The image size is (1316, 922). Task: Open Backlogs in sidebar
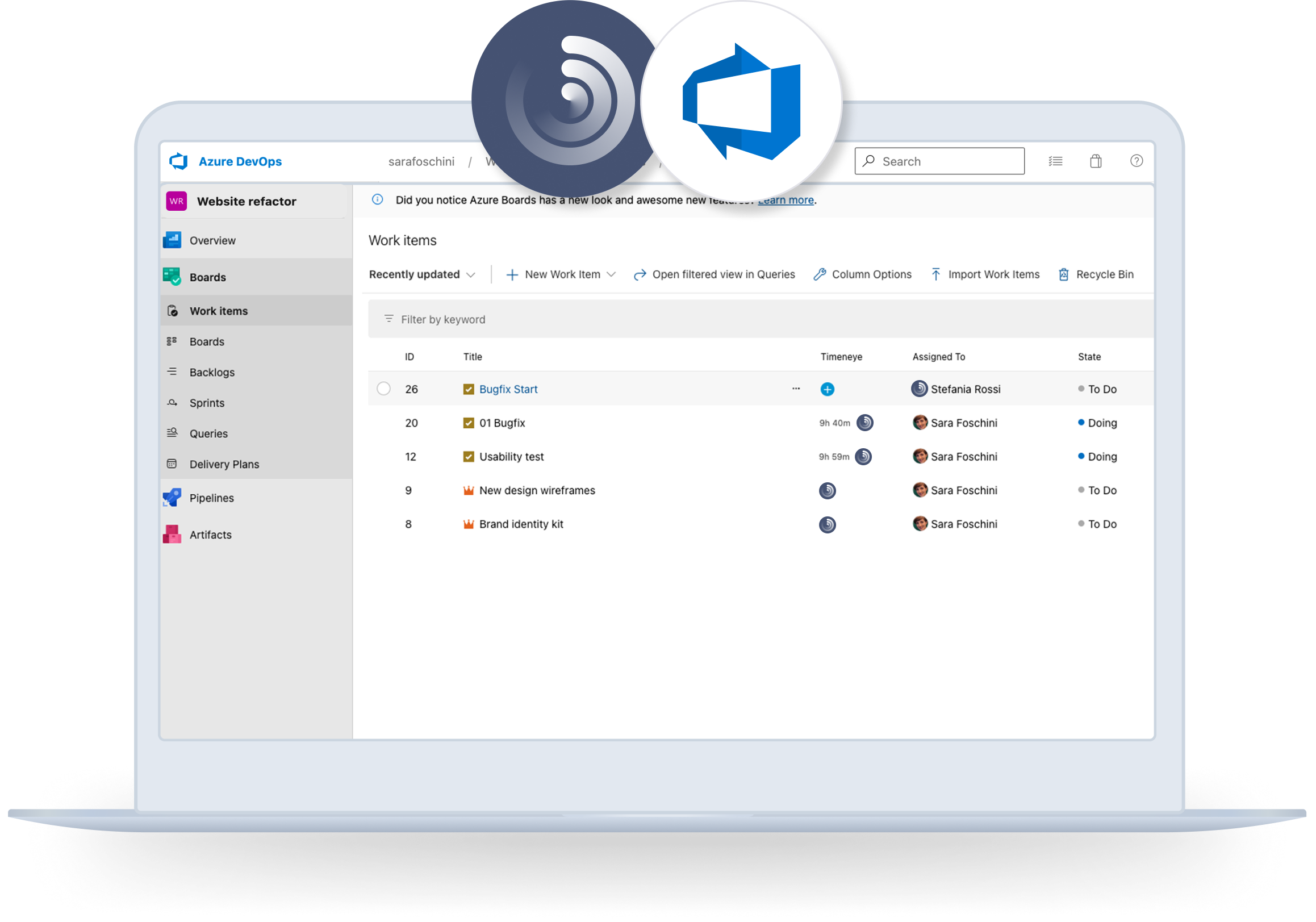click(256, 373)
